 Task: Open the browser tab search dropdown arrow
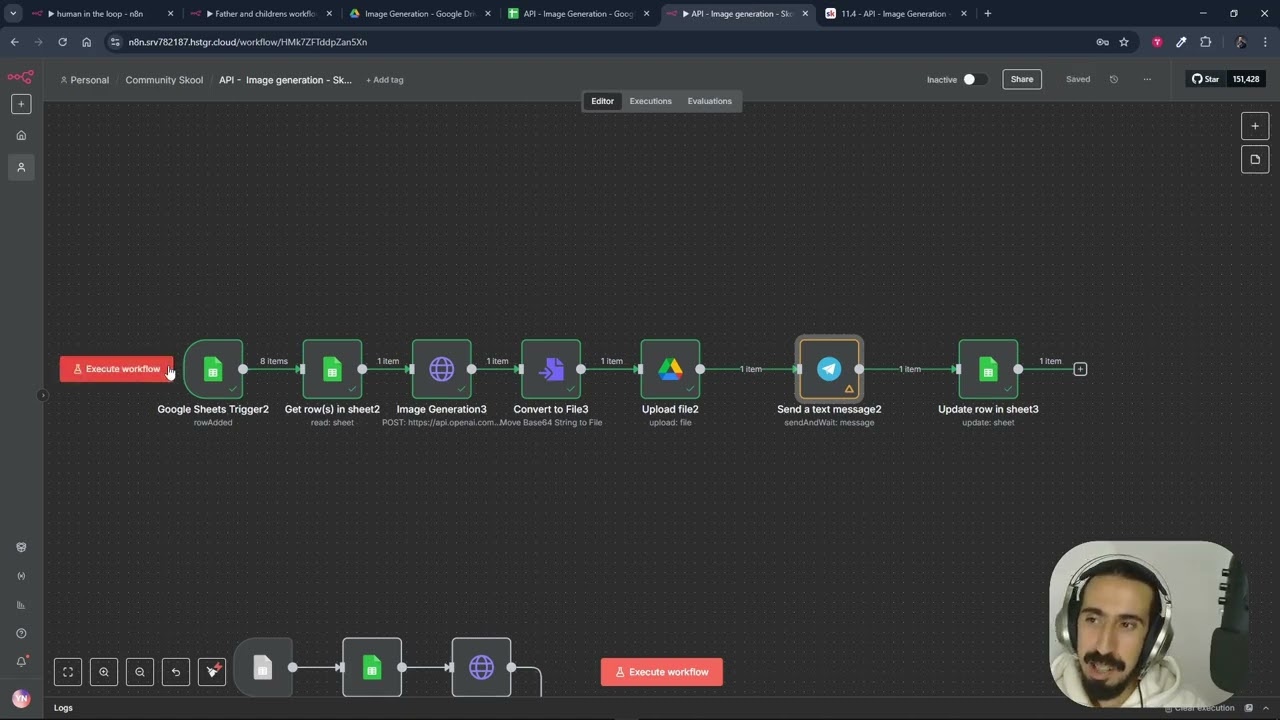click(13, 14)
